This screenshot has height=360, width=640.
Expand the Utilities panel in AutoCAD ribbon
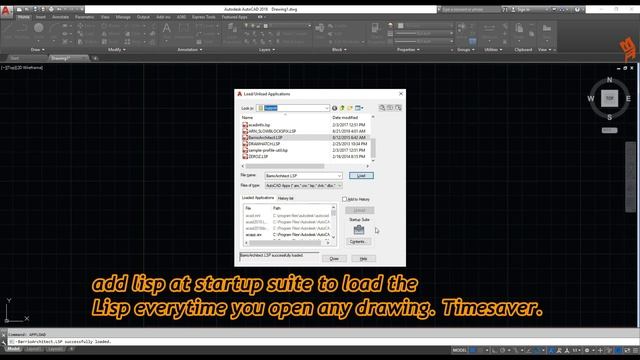point(493,50)
